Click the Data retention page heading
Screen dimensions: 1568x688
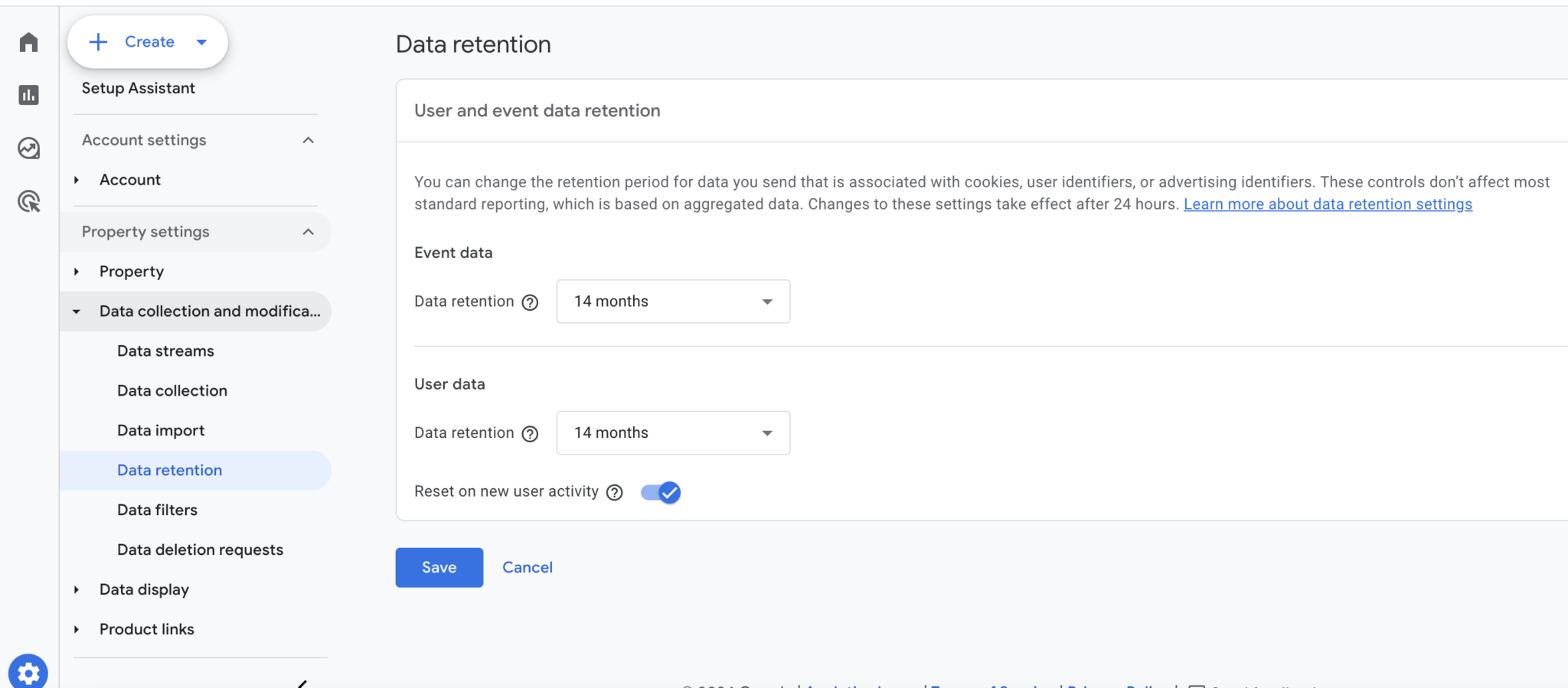(x=473, y=44)
